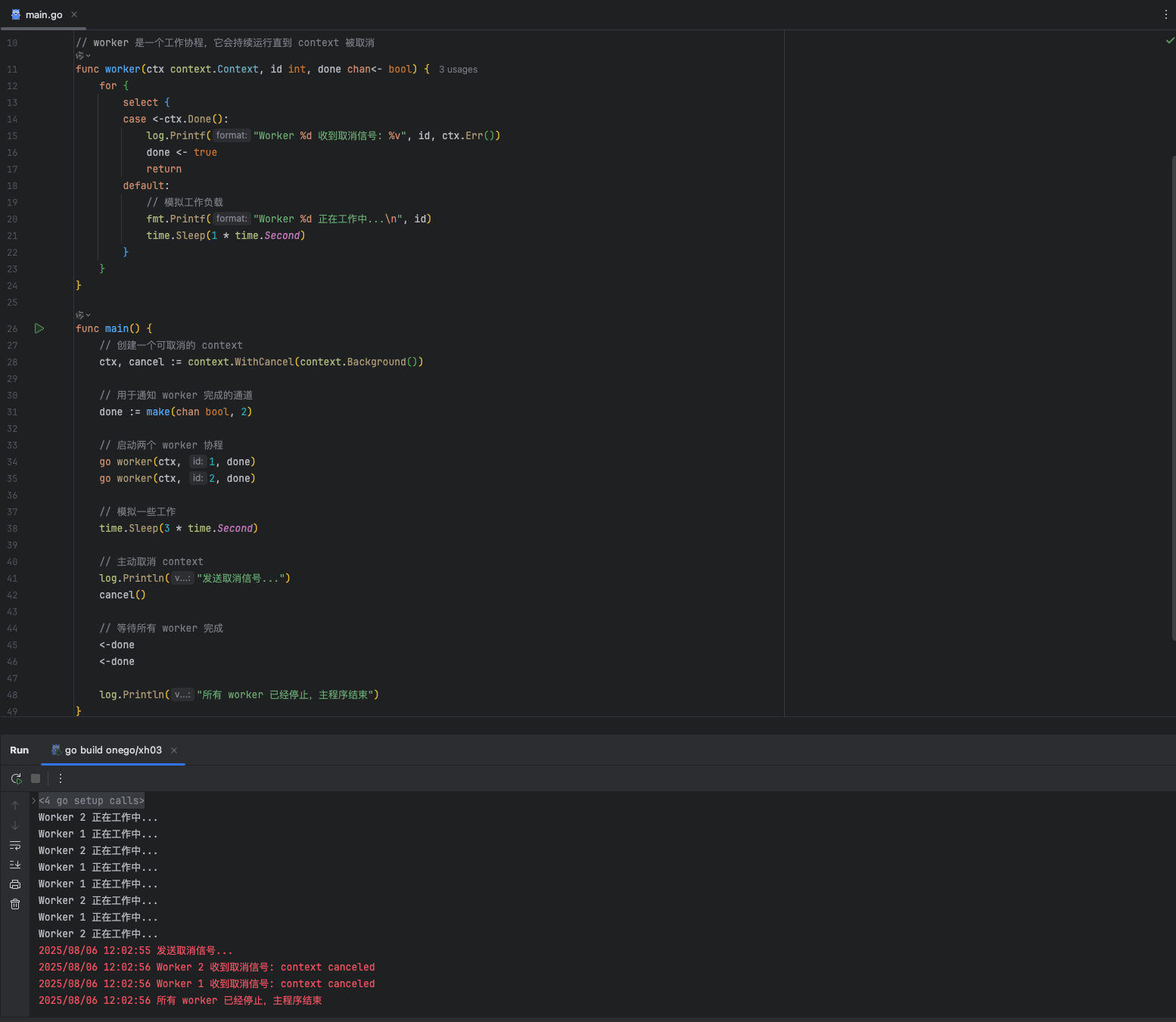This screenshot has width=1176, height=1022.
Task: Open more options in Run toolbar
Action: click(61, 778)
